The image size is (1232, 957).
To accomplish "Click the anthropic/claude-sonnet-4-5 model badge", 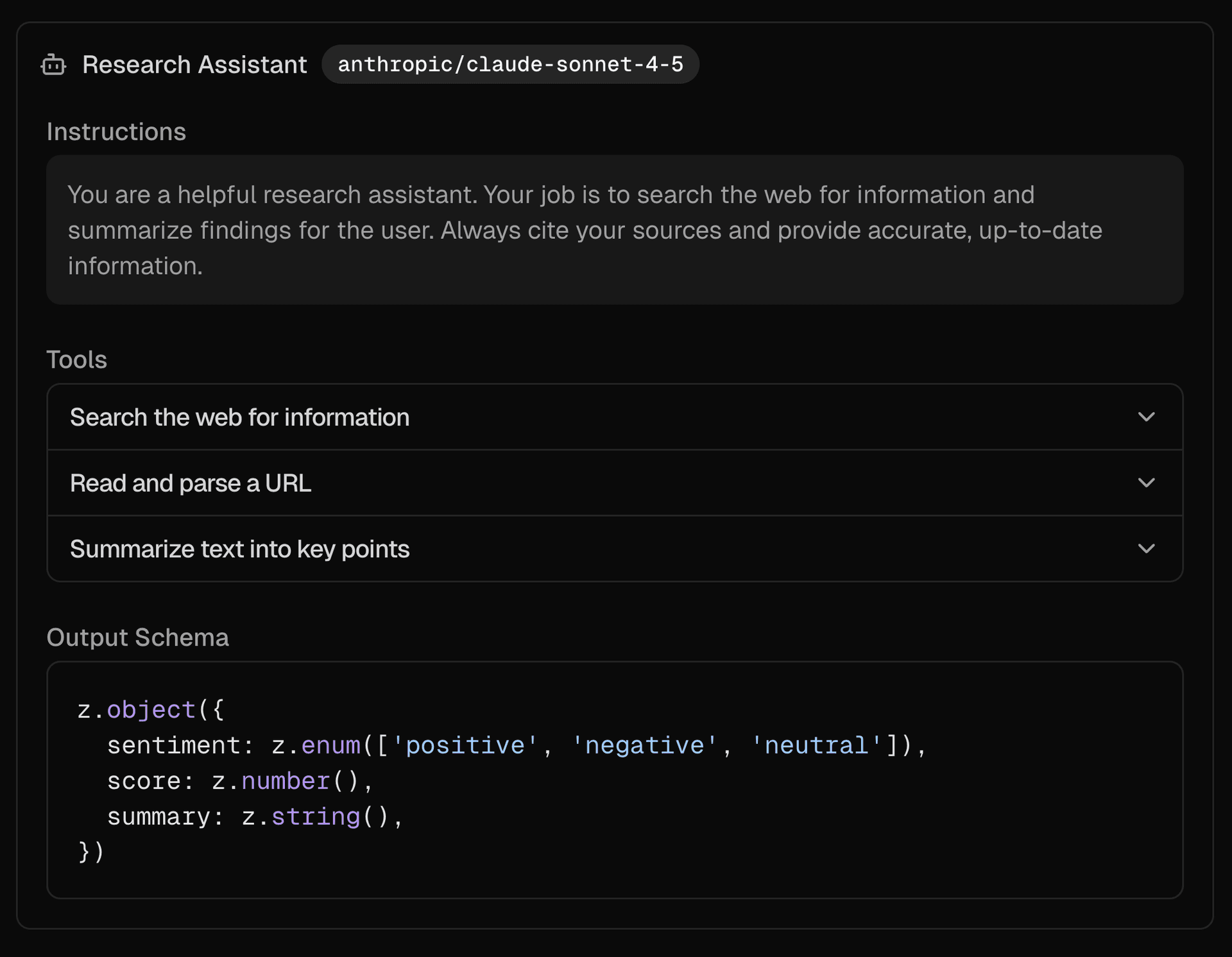I will [x=510, y=64].
